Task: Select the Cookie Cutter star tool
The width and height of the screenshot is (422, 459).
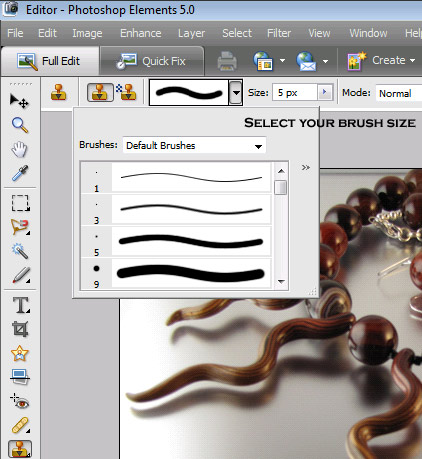Action: pyautogui.click(x=20, y=353)
